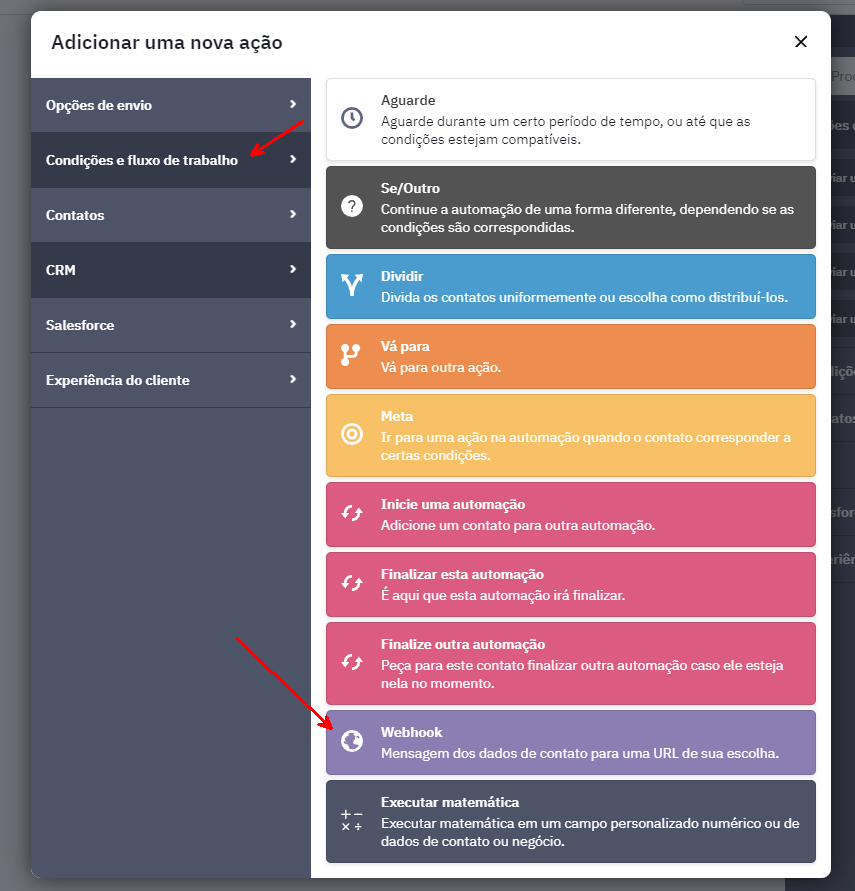Close the Adicionar uma nova ação dialog
The image size is (855, 891).
(800, 41)
